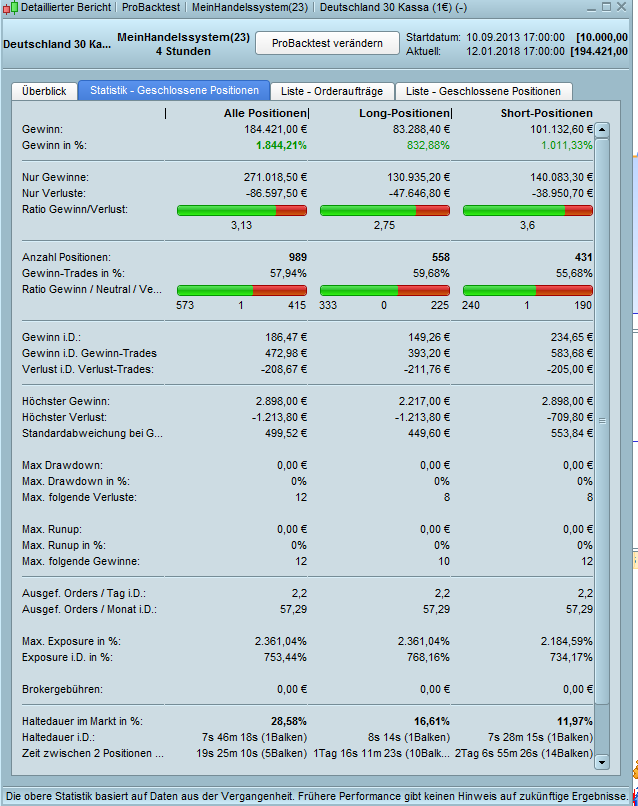Click the Short-Positionen column header
The height and width of the screenshot is (806, 638).
point(546,113)
